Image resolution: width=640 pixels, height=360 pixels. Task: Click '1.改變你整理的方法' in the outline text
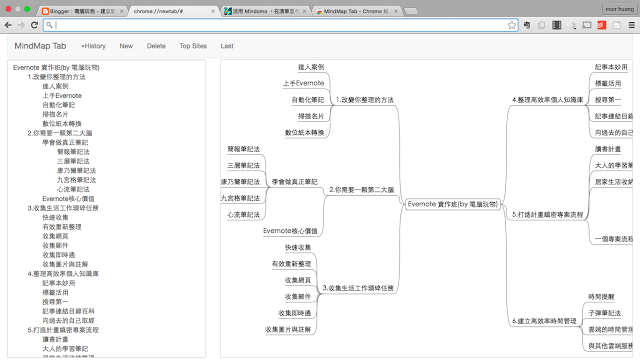point(56,77)
